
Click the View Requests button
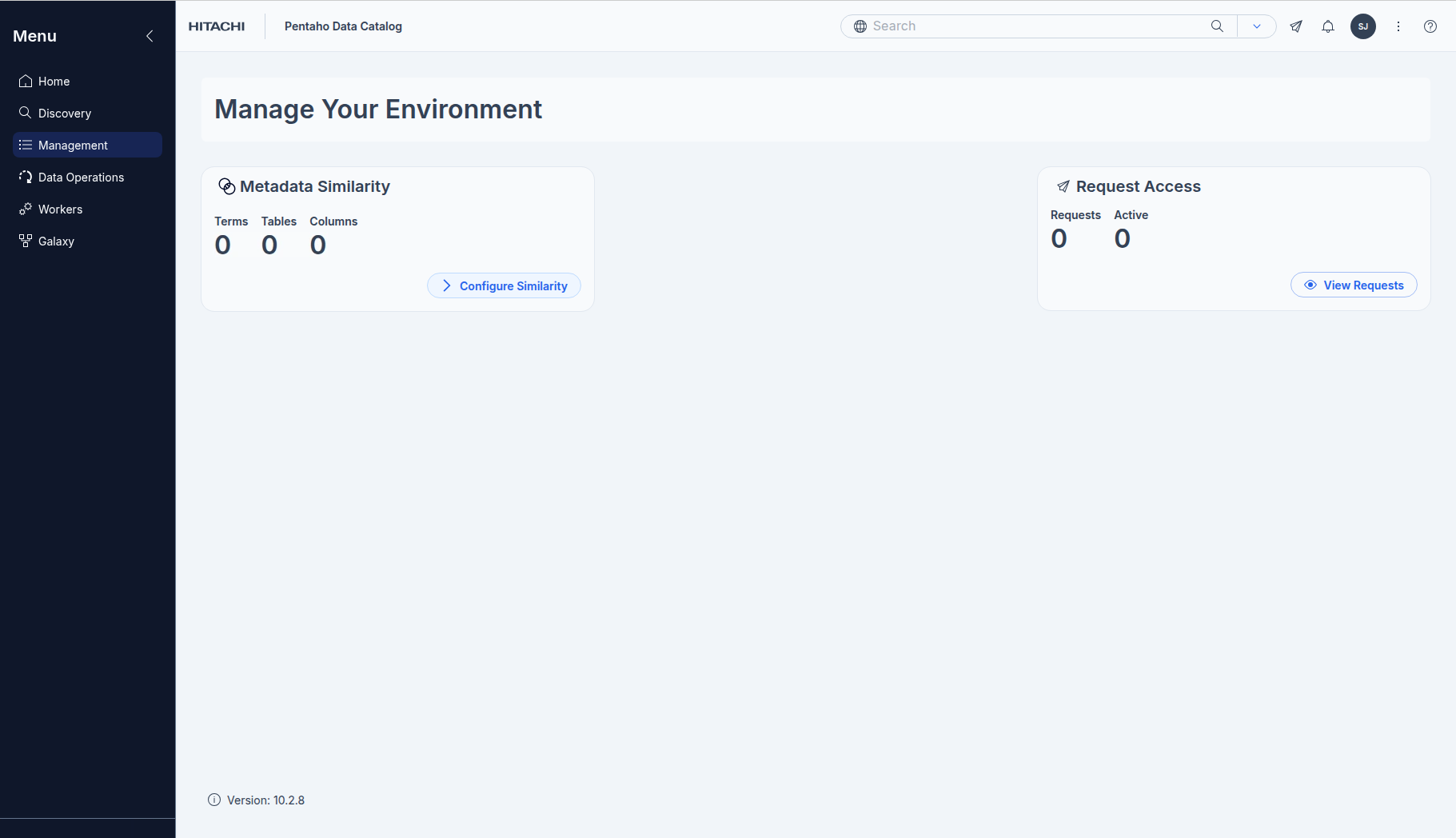pos(1354,285)
